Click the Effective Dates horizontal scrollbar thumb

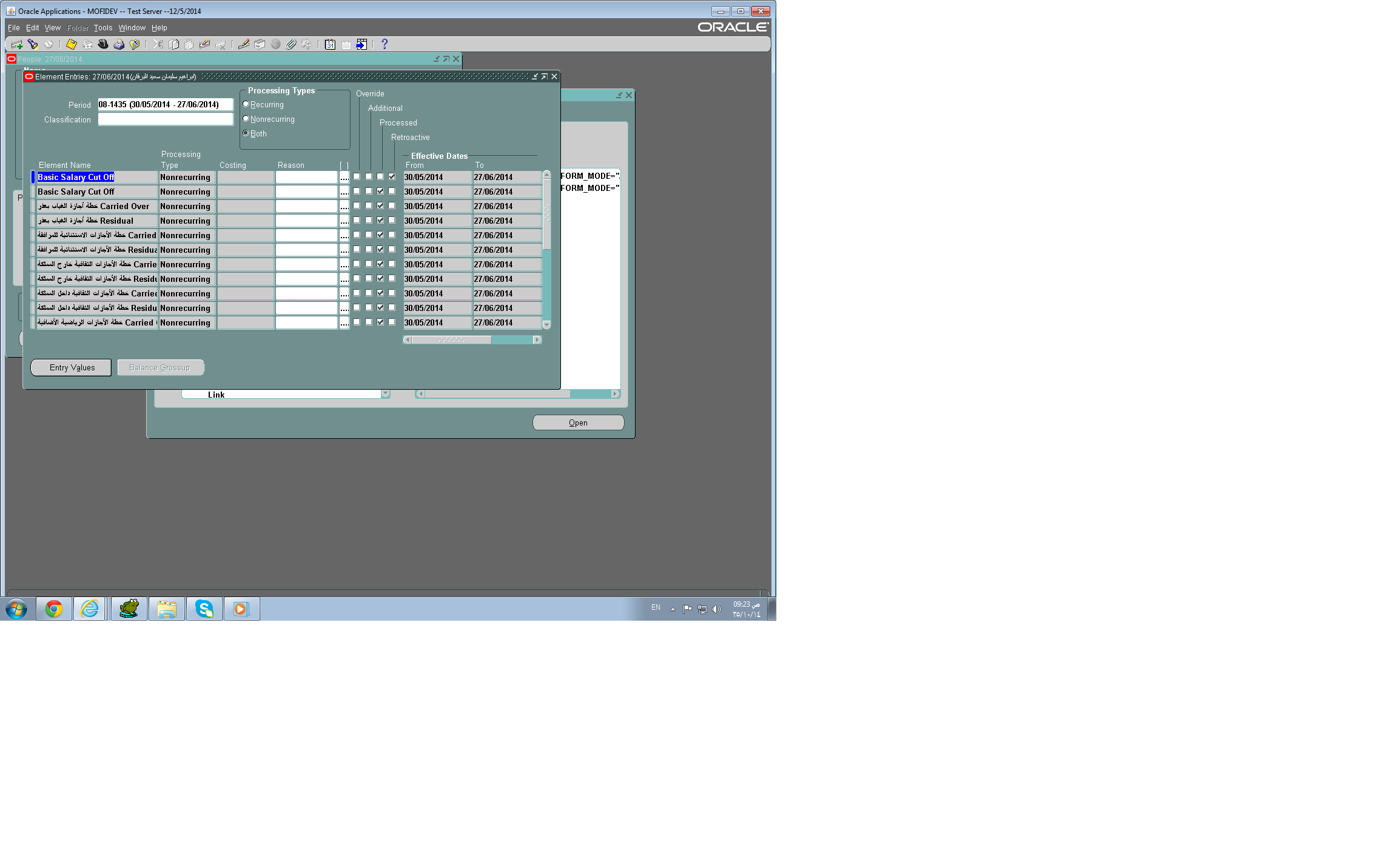pyautogui.click(x=452, y=340)
